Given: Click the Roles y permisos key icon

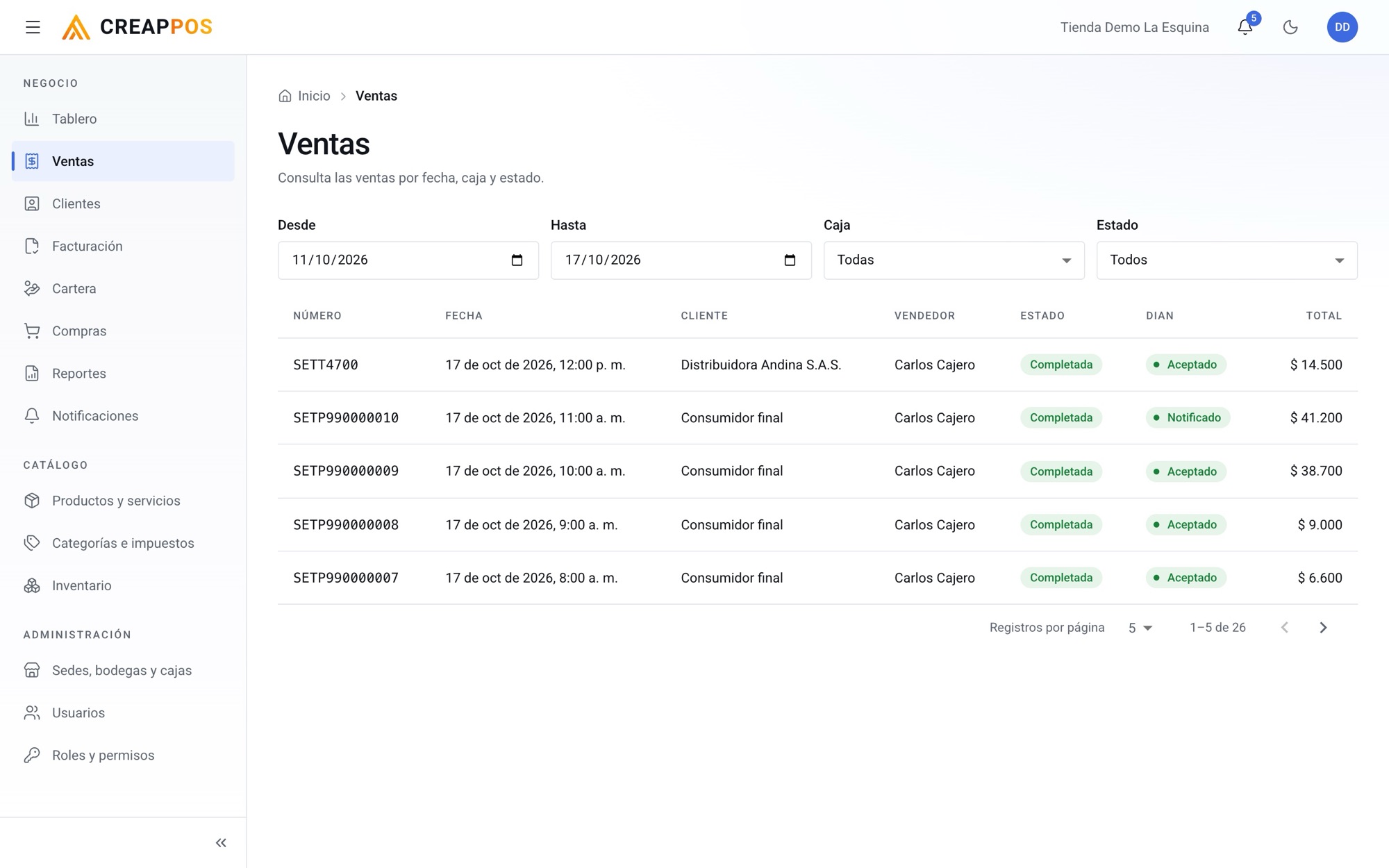Looking at the screenshot, I should pyautogui.click(x=32, y=755).
